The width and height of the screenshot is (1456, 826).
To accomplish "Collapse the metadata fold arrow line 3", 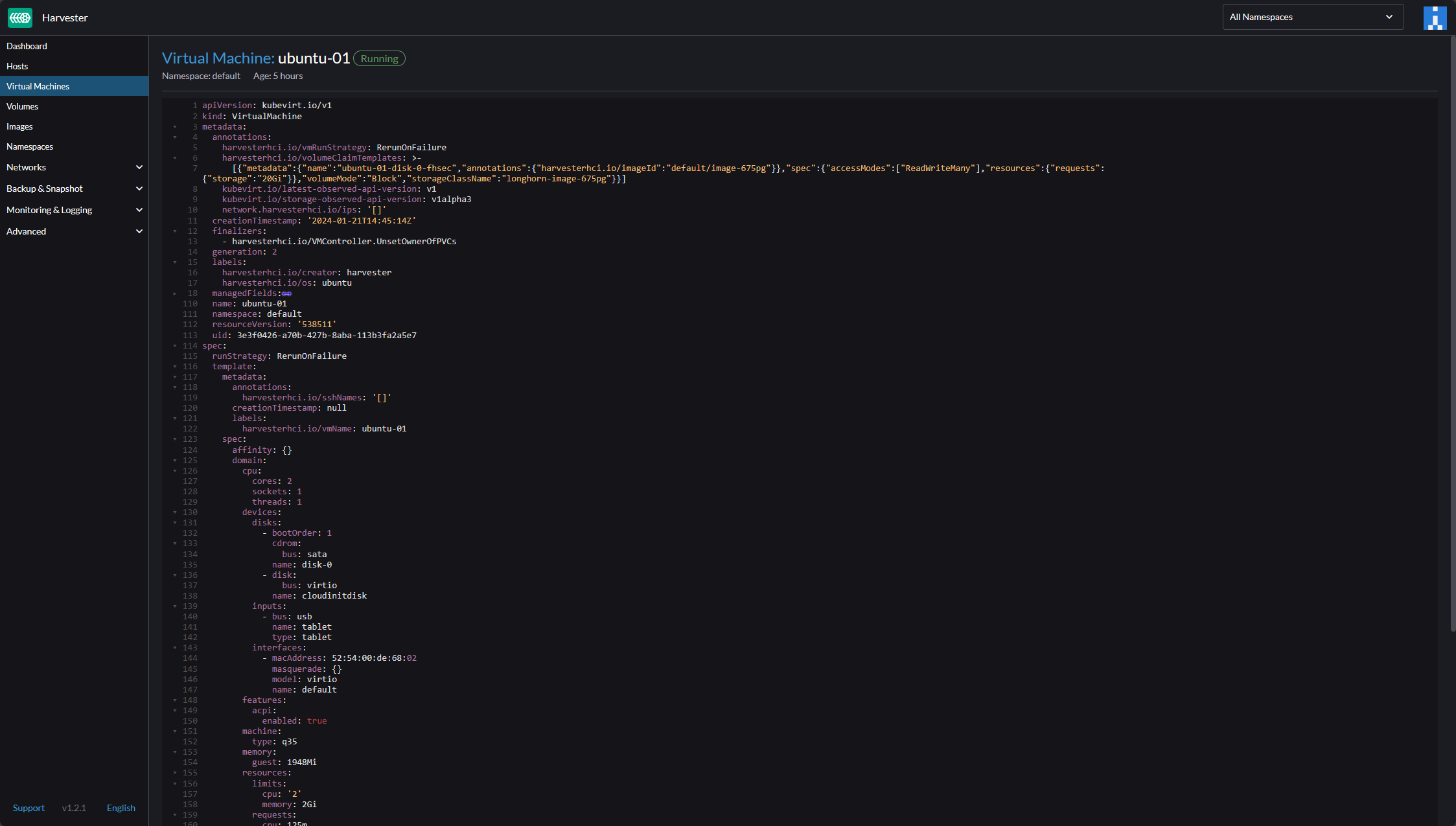I will (x=175, y=127).
